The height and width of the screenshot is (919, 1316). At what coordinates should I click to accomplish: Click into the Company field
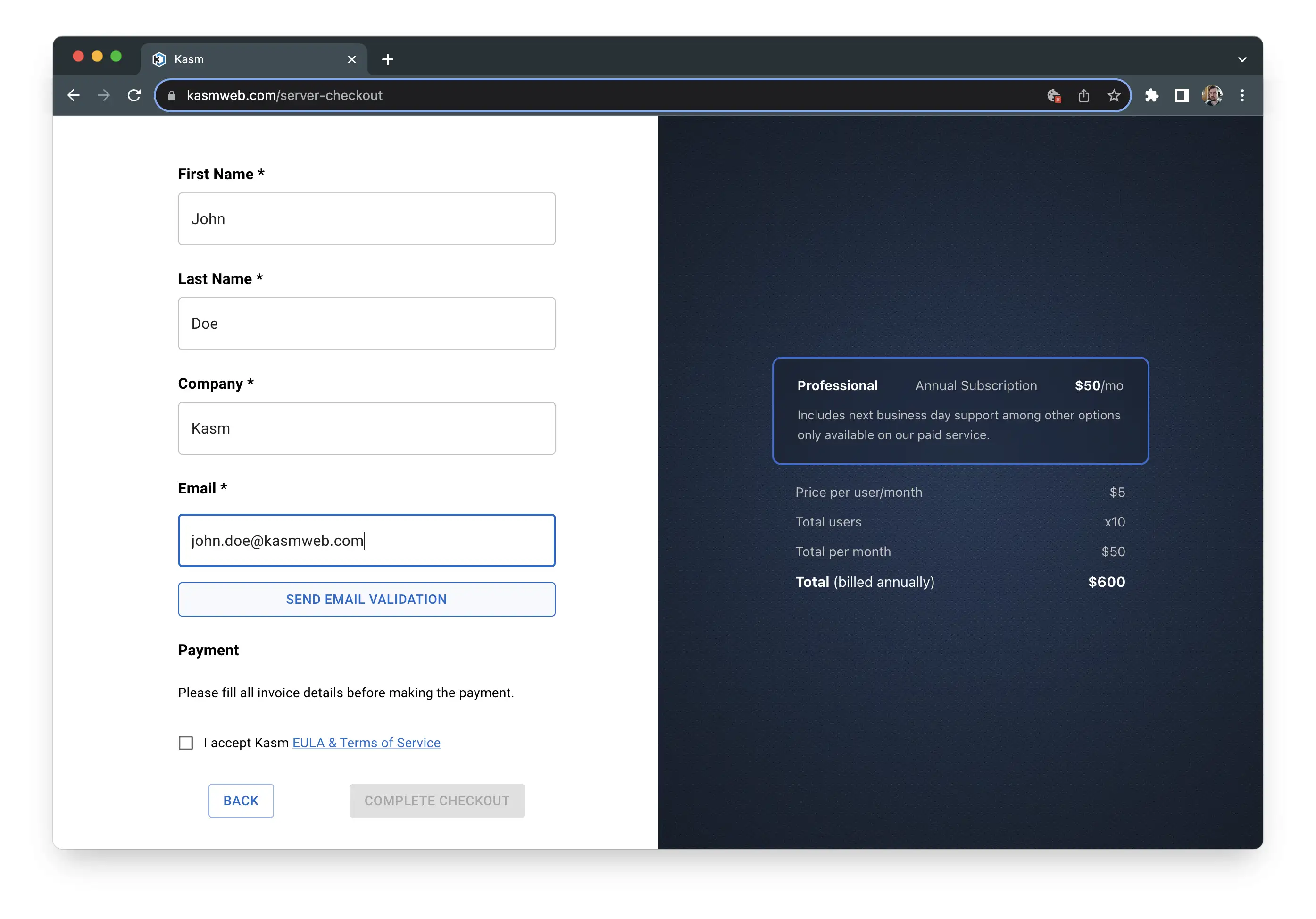pos(366,428)
